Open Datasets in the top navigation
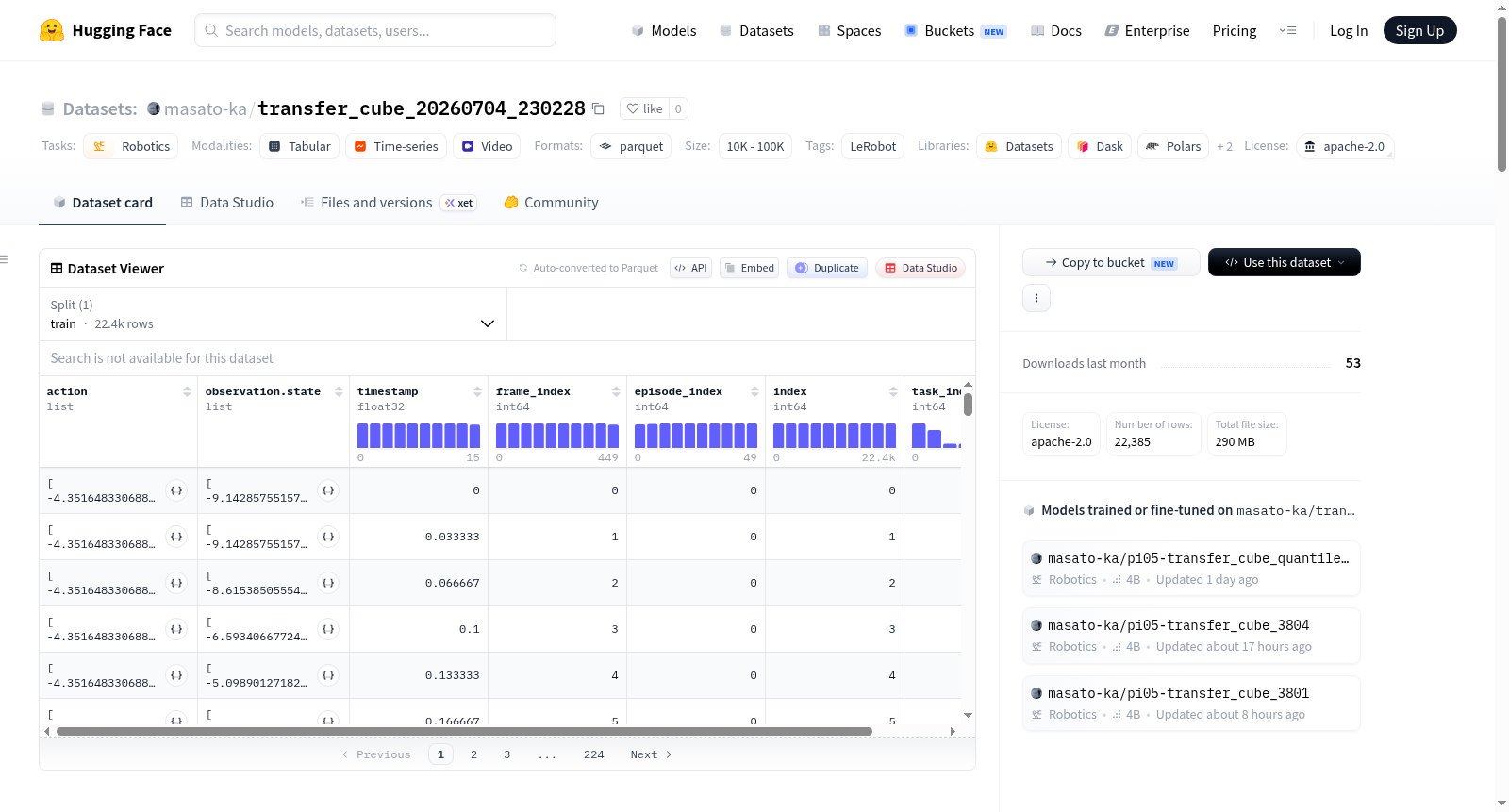1509x812 pixels. (757, 30)
